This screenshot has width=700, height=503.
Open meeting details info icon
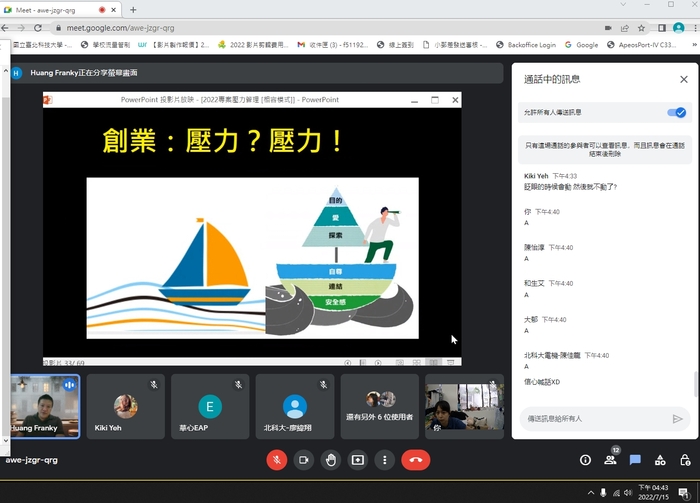tap(585, 460)
